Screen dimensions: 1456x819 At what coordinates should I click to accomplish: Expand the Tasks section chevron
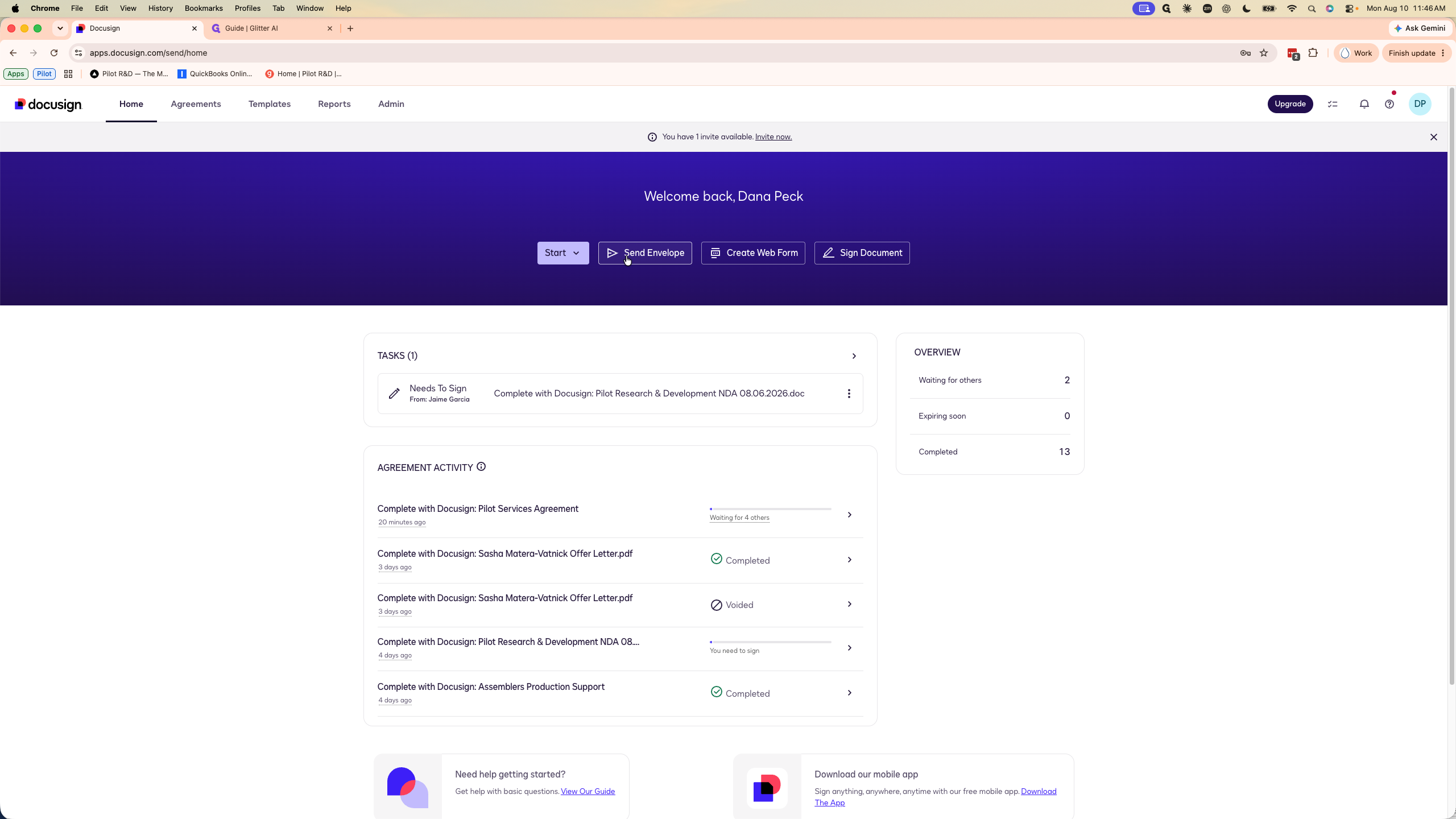click(854, 356)
